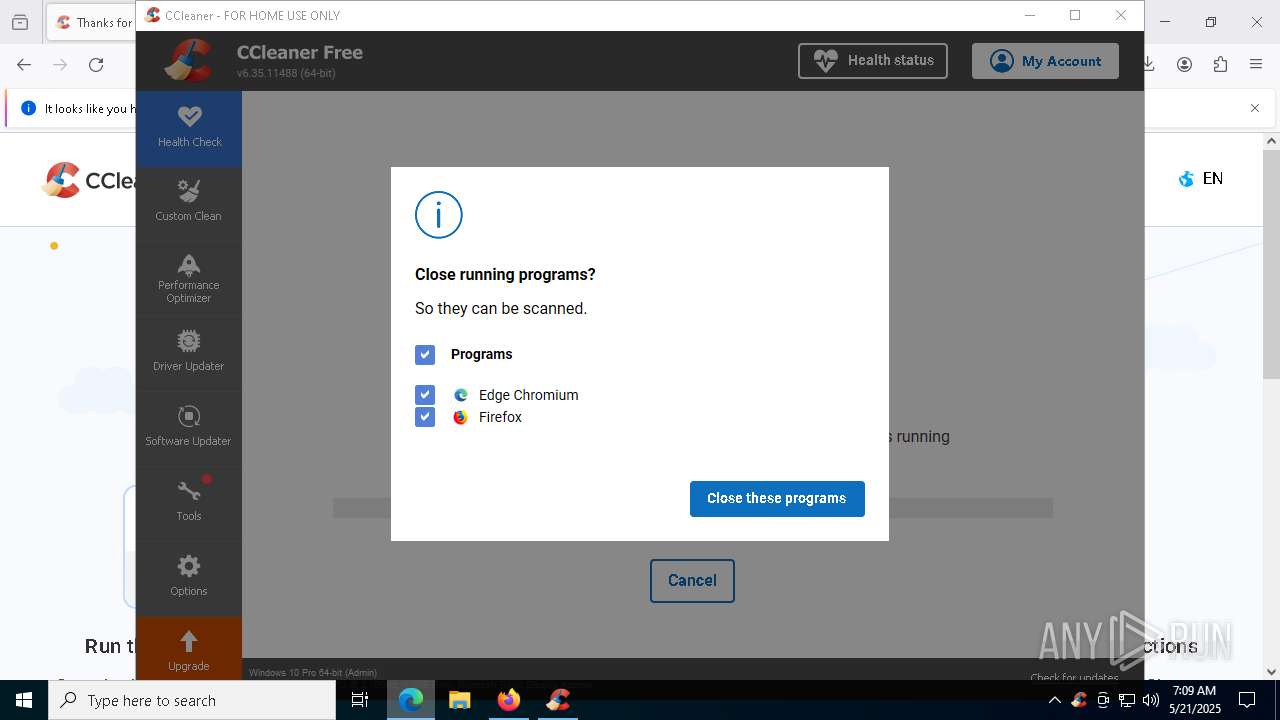1280x720 pixels.
Task: Click the scan progress bar
Action: [x=692, y=508]
